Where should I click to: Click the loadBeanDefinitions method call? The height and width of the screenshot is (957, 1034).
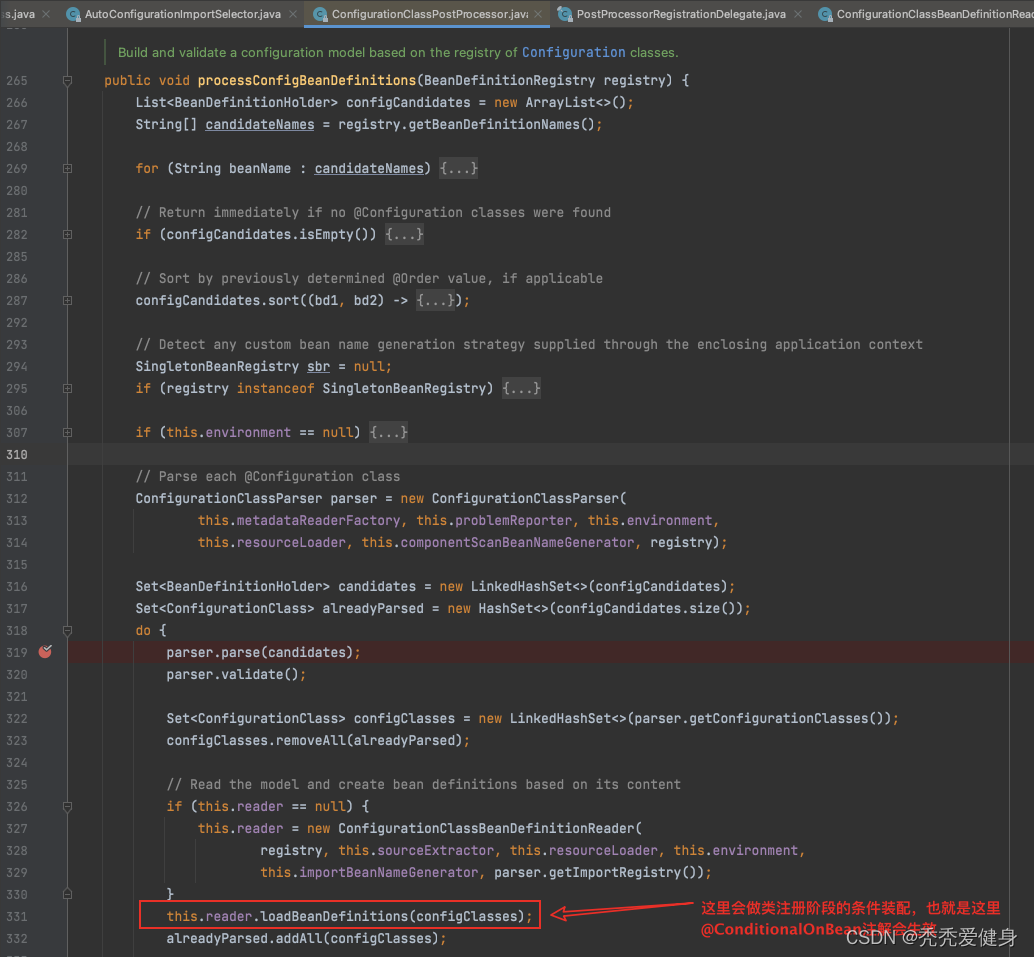pos(334,916)
